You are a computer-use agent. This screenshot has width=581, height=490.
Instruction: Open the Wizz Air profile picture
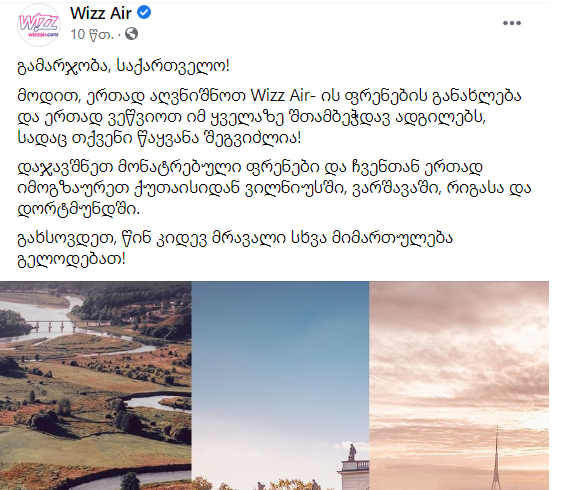39,24
